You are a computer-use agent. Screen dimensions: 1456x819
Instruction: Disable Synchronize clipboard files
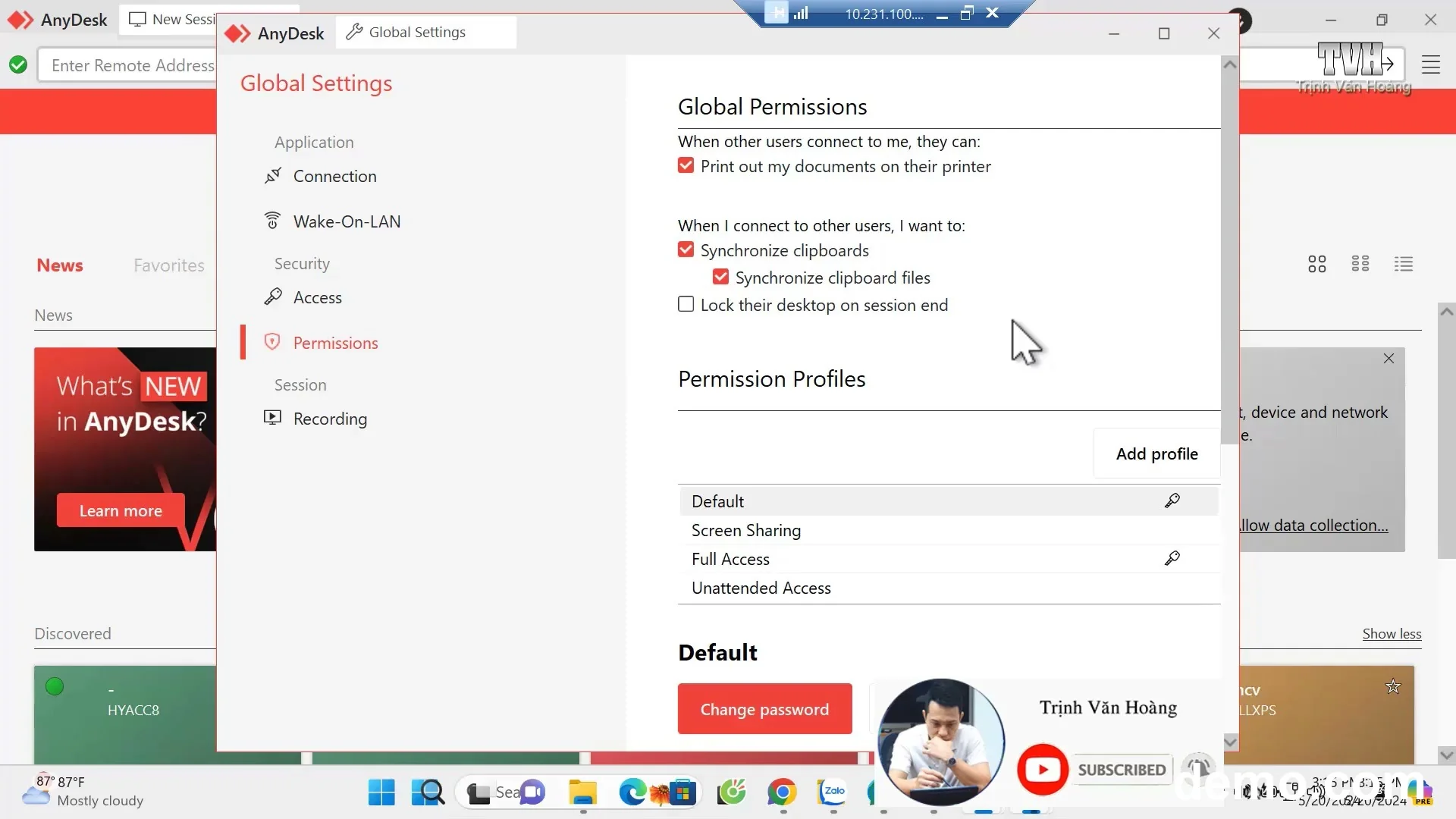coord(720,277)
